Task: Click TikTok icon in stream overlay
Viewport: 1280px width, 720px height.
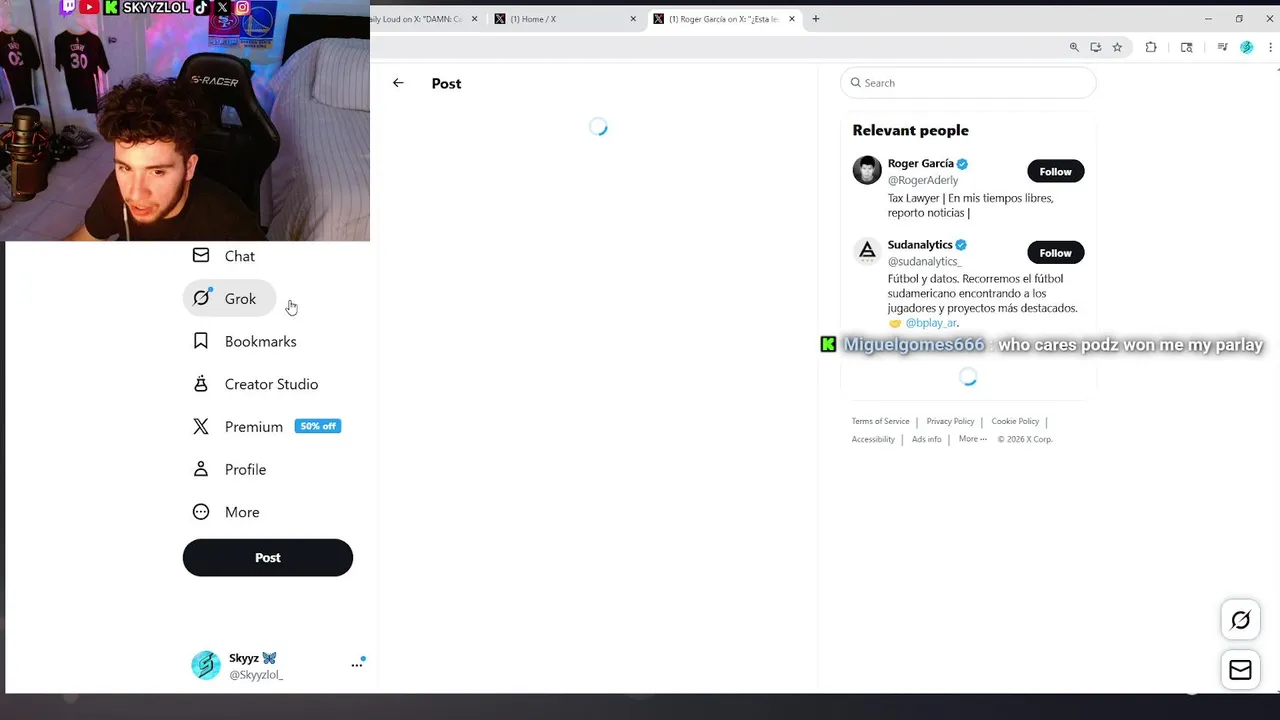Action: pos(201,7)
